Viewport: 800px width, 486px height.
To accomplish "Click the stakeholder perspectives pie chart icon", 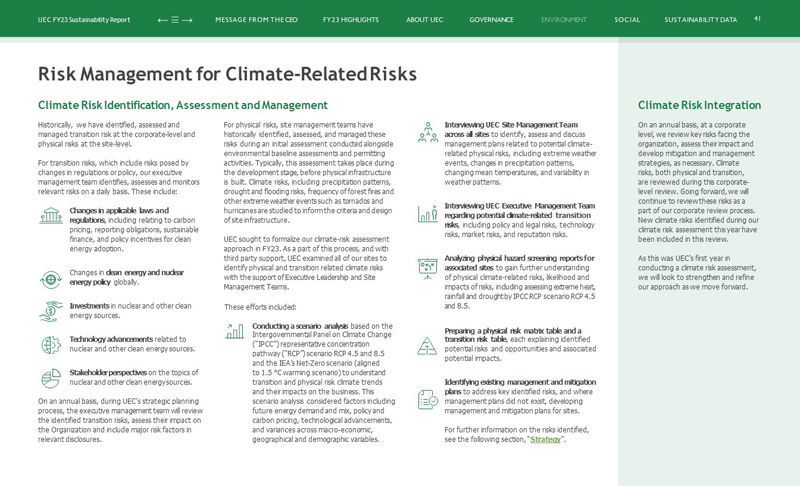I will tap(51, 378).
